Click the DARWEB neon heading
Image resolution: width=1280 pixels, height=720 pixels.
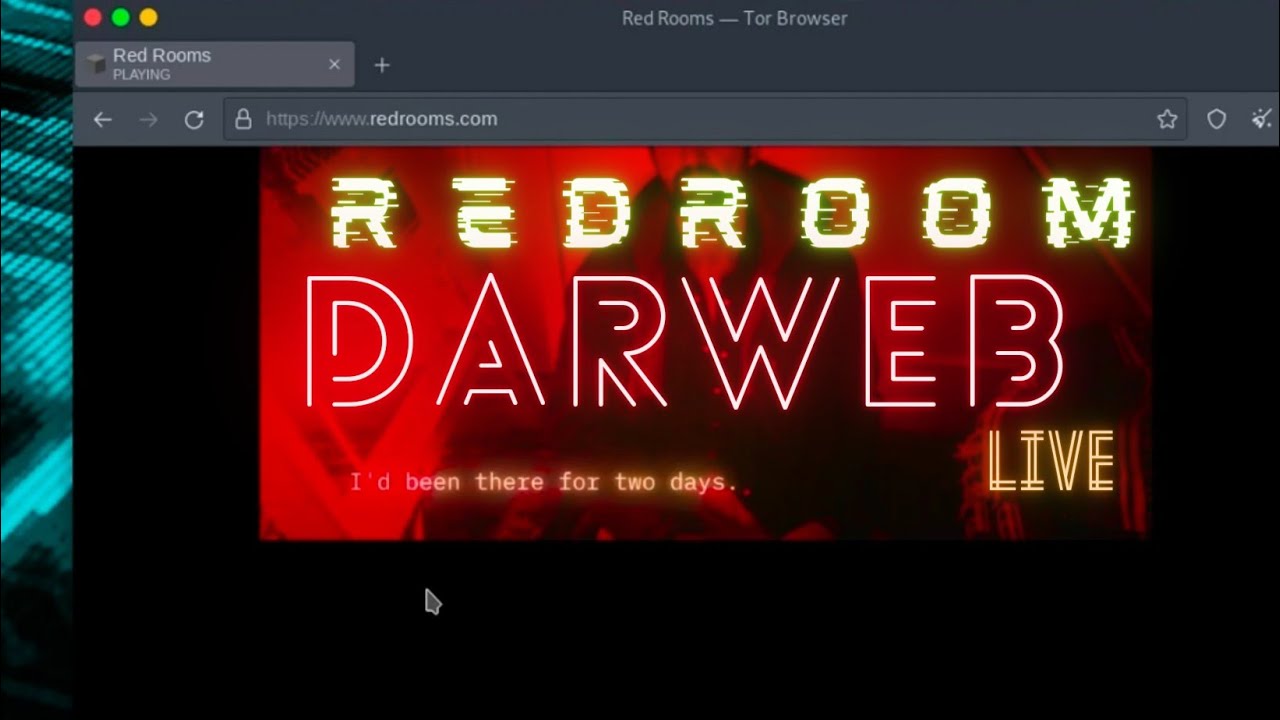[685, 343]
